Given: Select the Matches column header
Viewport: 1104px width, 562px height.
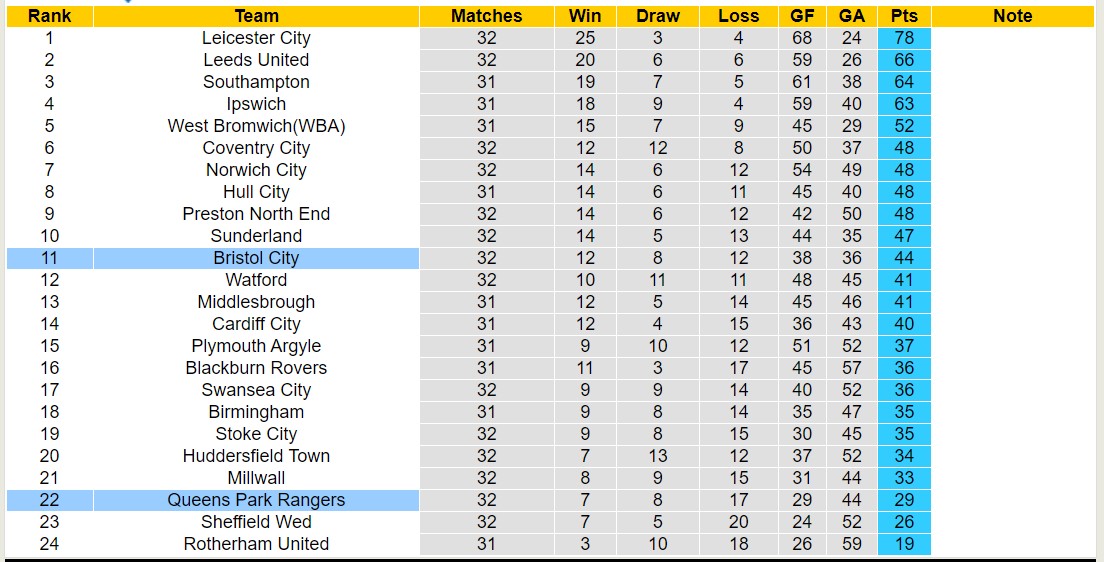Looking at the screenshot, I should pyautogui.click(x=487, y=16).
